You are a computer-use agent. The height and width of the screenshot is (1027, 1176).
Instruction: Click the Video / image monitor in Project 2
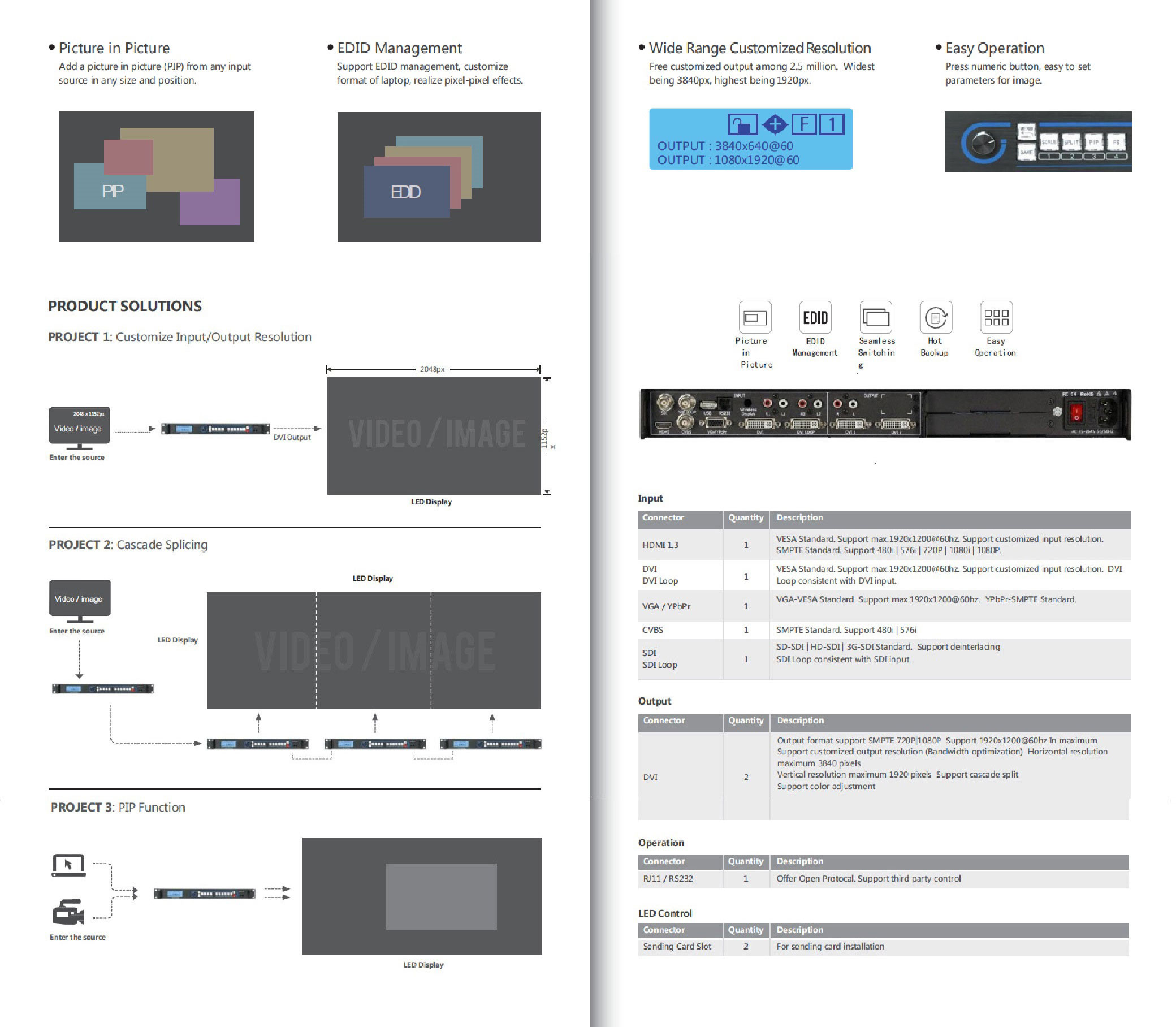80,601
